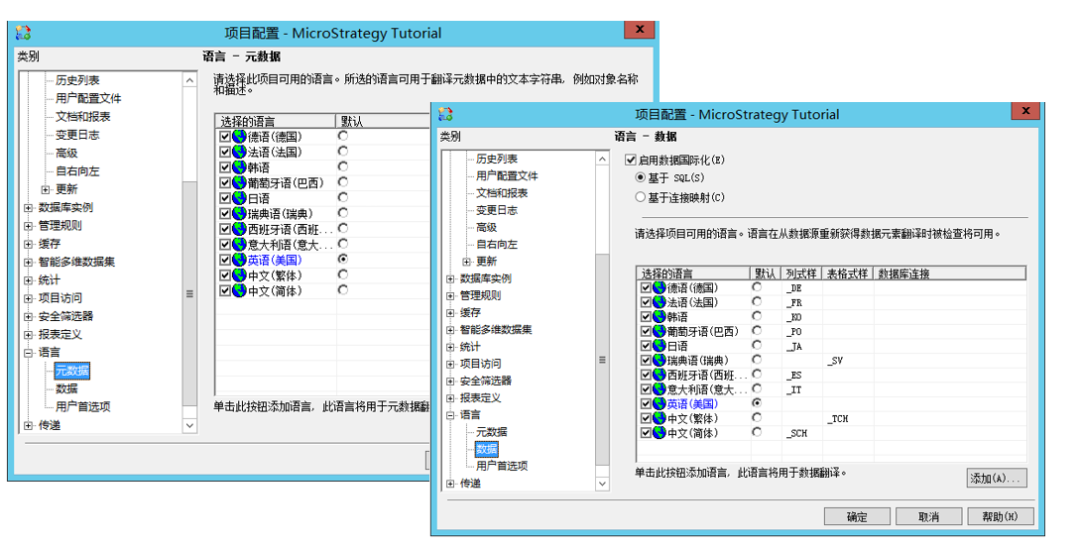Image resolution: width=1080 pixels, height=547 pixels.
Task: Click globe icon for 瑞典语(瑞典) in front window
Action: click(659, 360)
